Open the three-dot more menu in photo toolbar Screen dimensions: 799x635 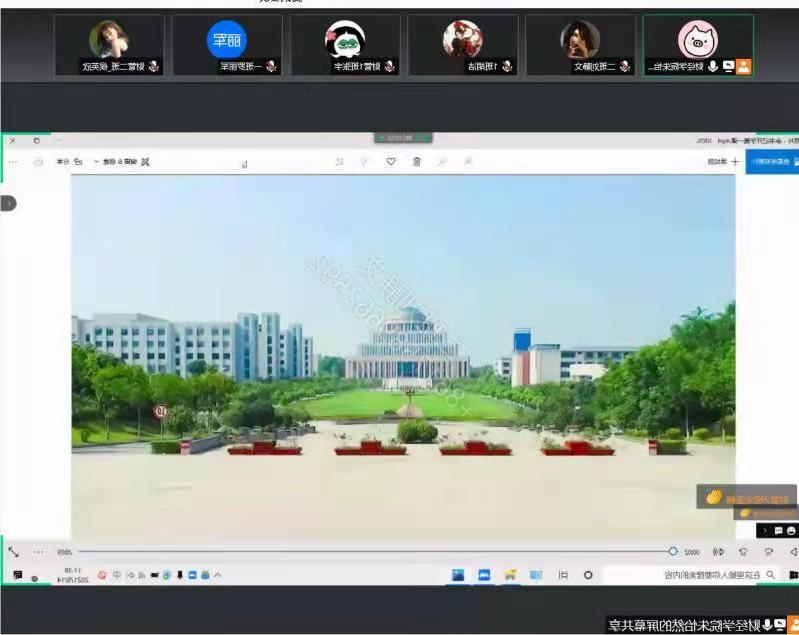(x=12, y=161)
